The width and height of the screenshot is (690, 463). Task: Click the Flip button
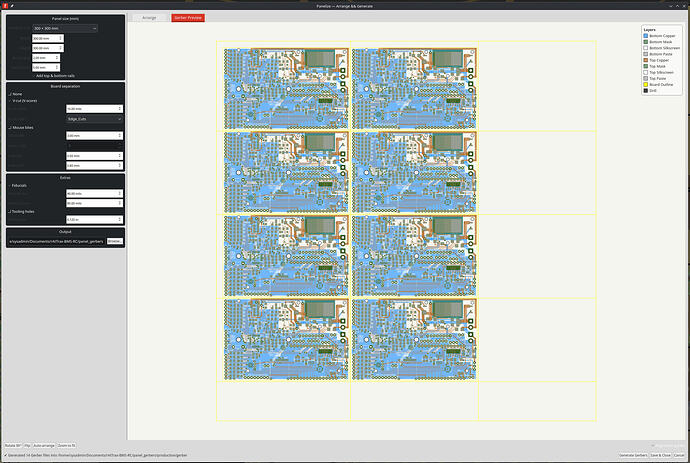[27, 445]
